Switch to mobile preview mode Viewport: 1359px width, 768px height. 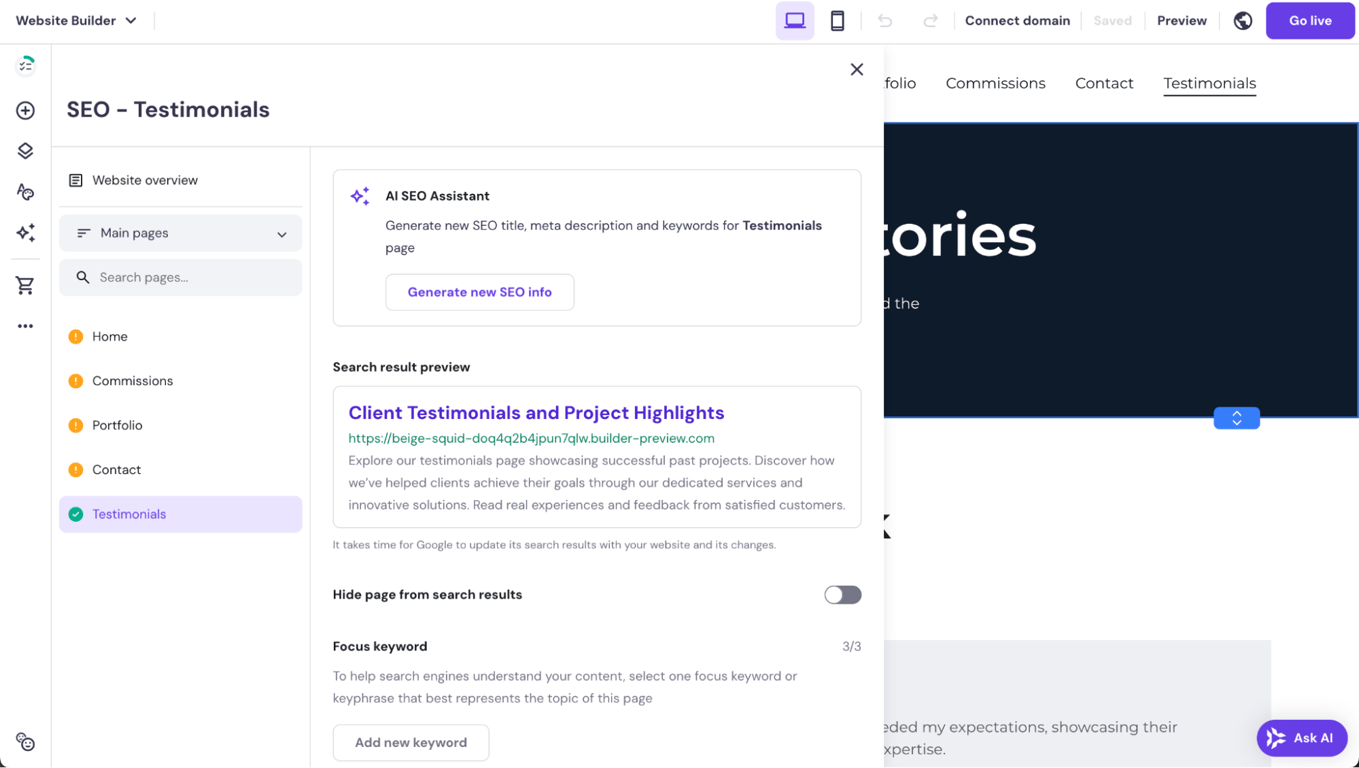(836, 20)
